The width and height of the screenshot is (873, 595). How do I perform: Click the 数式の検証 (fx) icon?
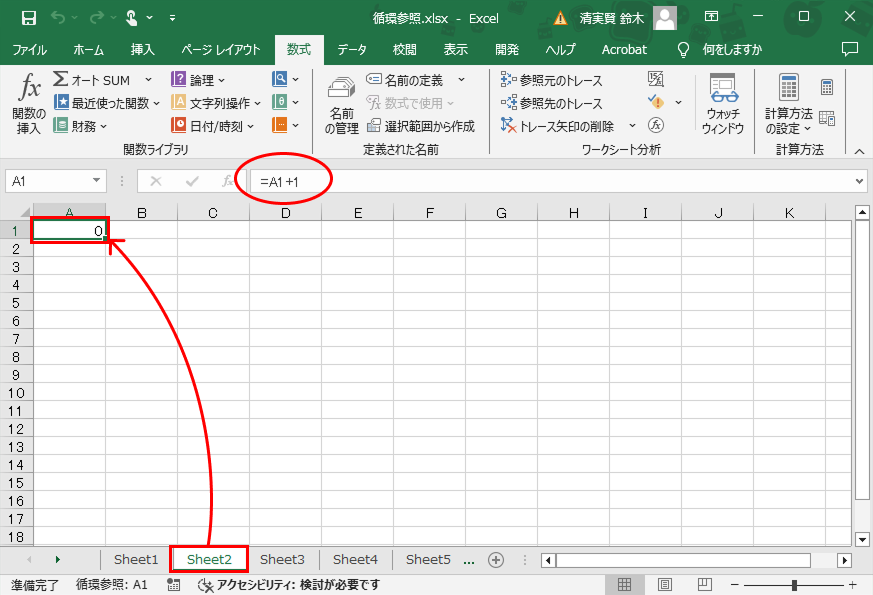[655, 125]
